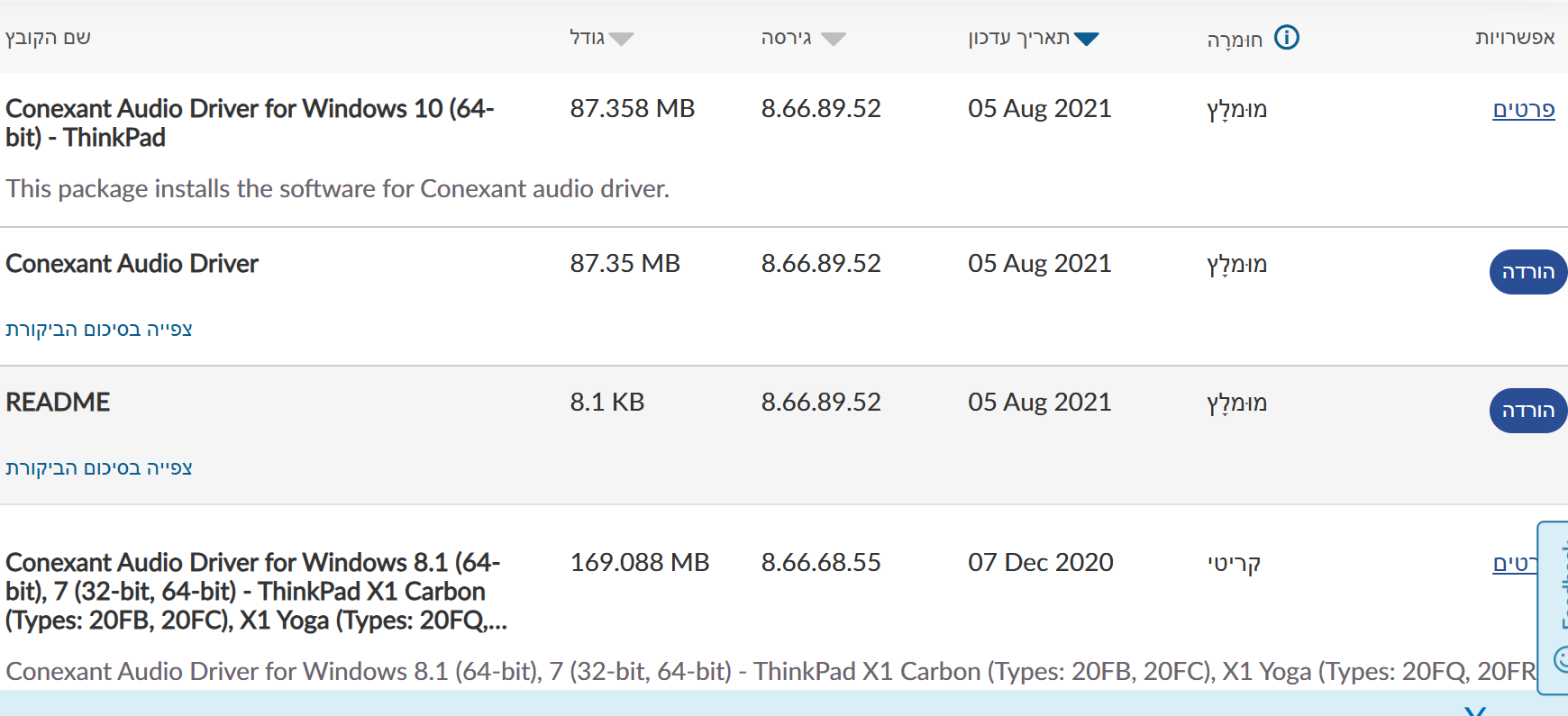Download the Conexant Audio Driver file
This screenshot has height=716, width=1568.
point(1528,272)
